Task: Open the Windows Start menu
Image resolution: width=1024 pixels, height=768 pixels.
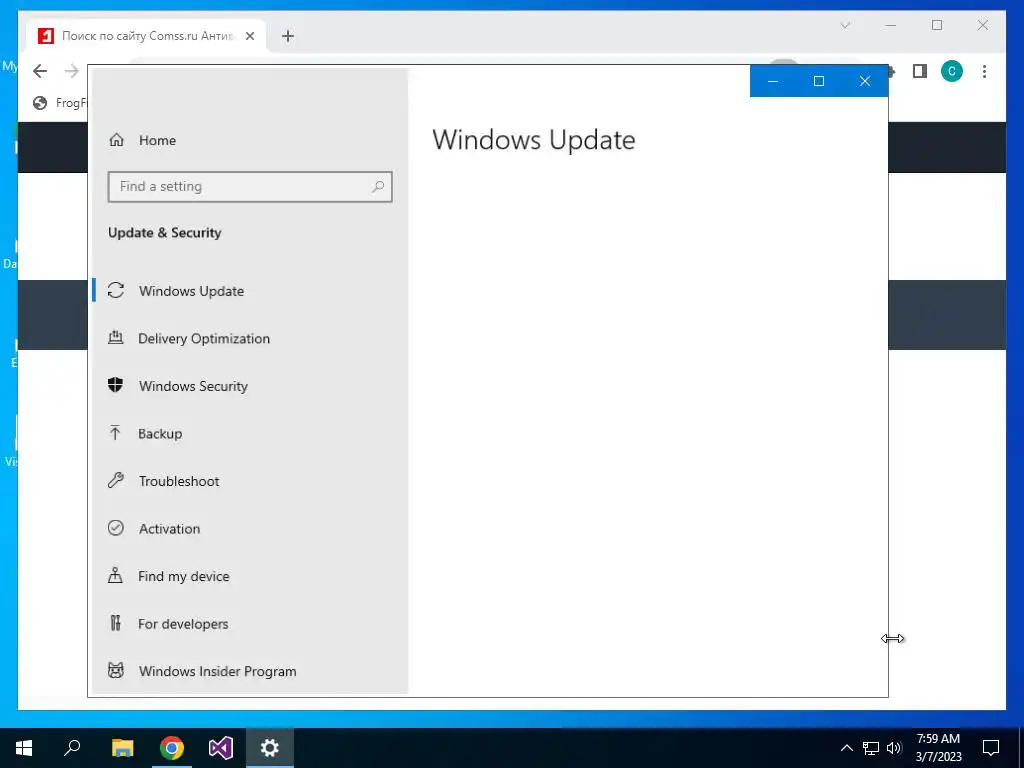Action: pyautogui.click(x=24, y=748)
